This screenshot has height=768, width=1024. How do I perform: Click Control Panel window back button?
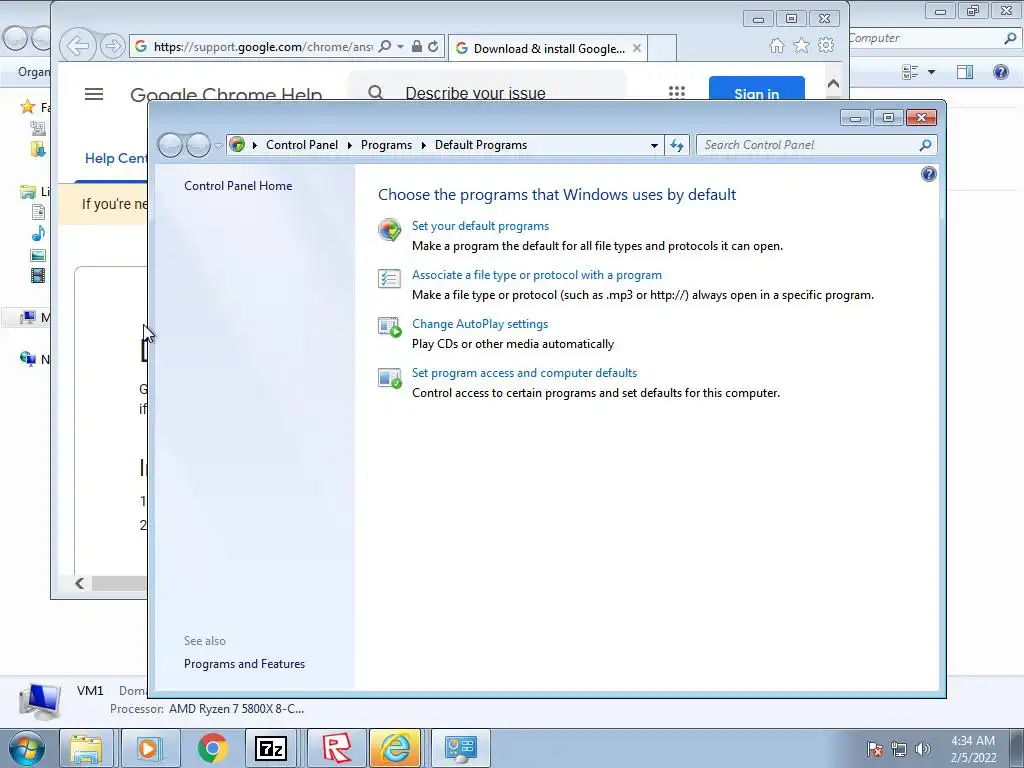tap(170, 145)
